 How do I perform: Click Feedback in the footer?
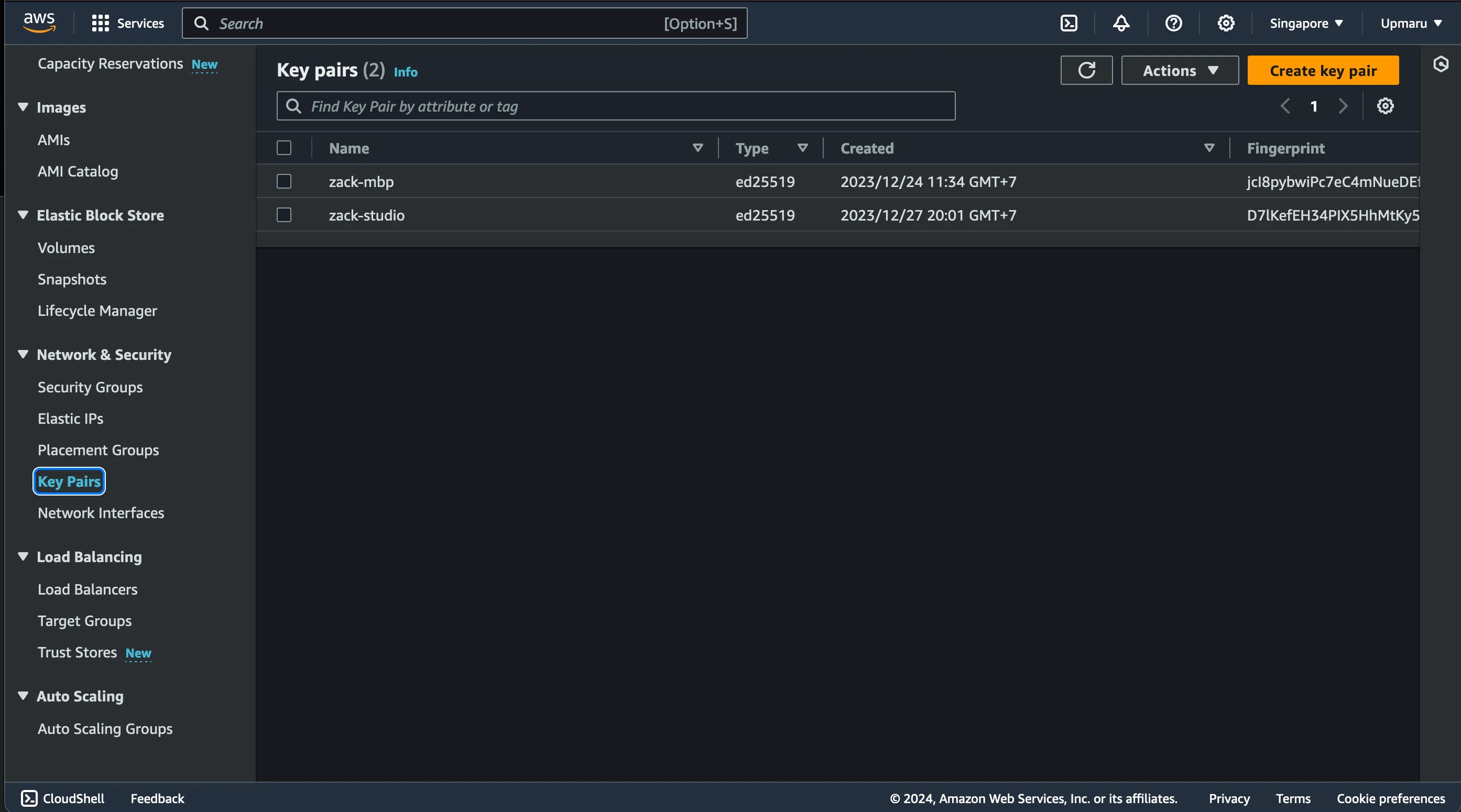click(158, 798)
